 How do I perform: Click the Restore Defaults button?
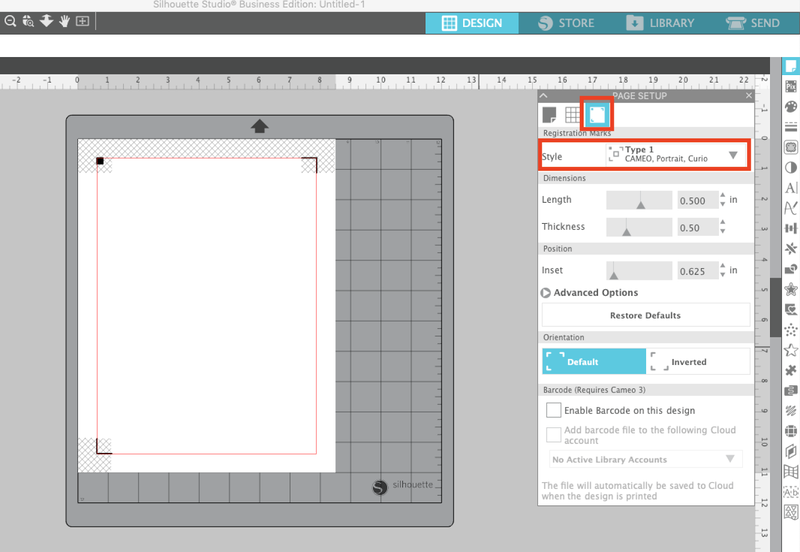click(x=645, y=315)
